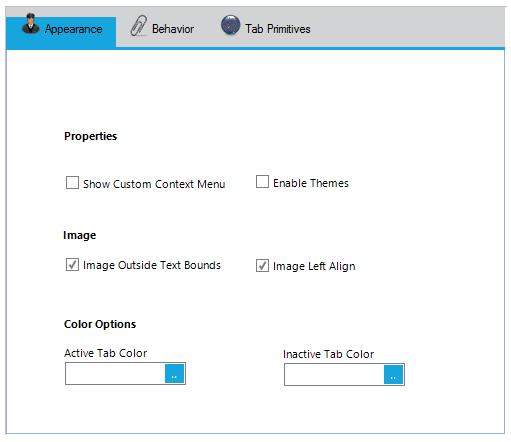
Task: Click the Color Options heading
Action: click(100, 324)
